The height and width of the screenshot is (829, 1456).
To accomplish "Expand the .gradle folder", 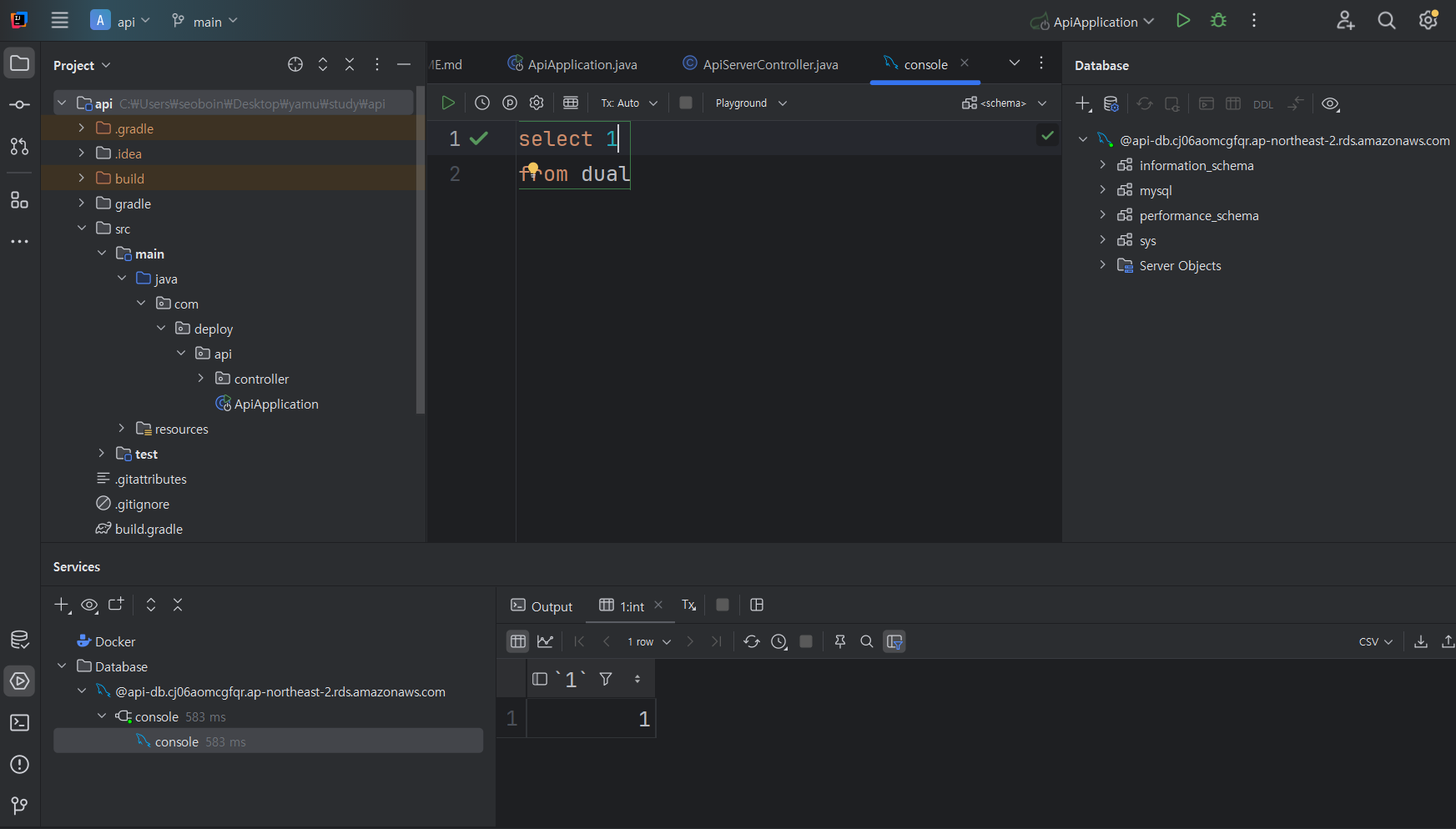I will (81, 128).
